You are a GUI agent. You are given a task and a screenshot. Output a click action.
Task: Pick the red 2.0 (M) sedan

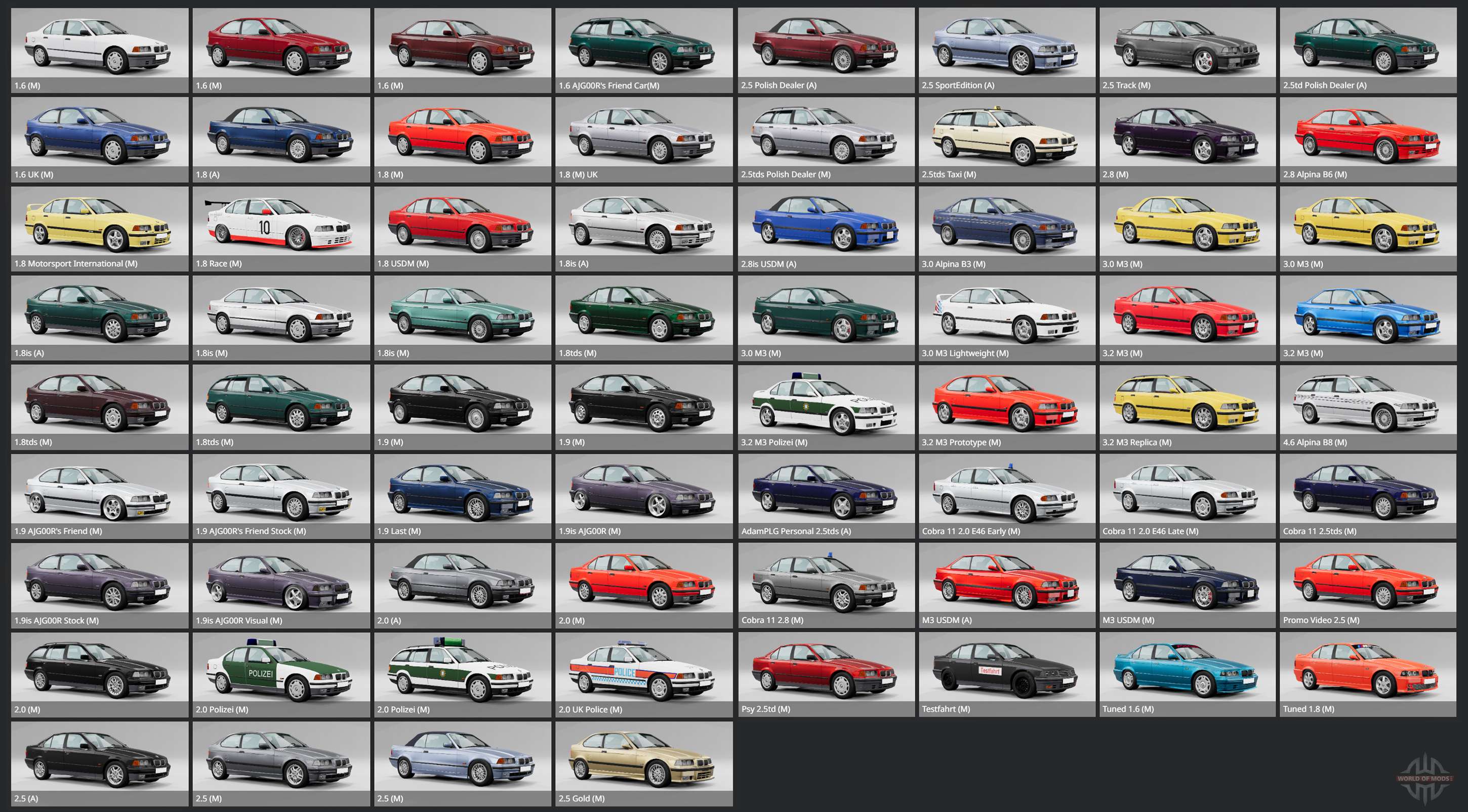(x=644, y=585)
